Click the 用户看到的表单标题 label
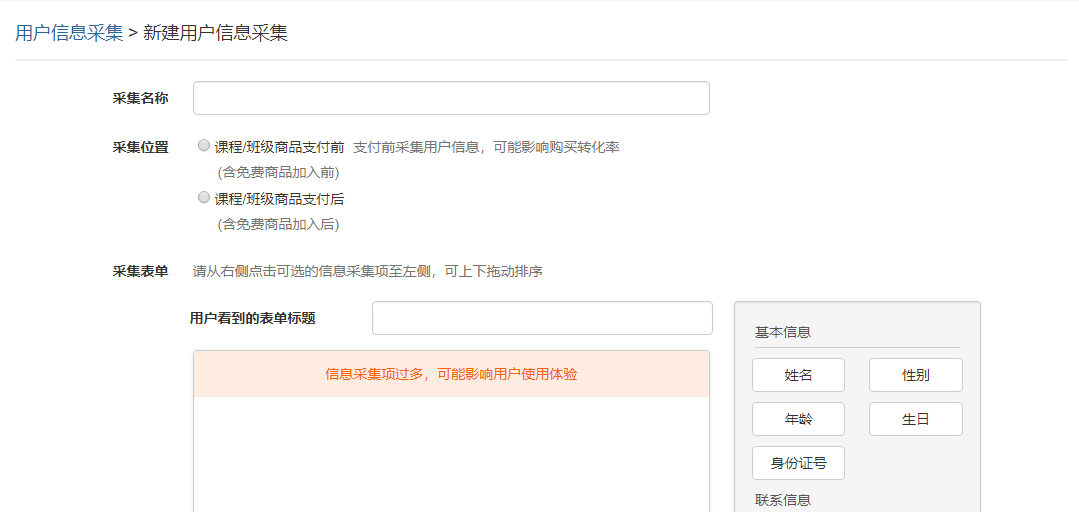 click(x=252, y=318)
